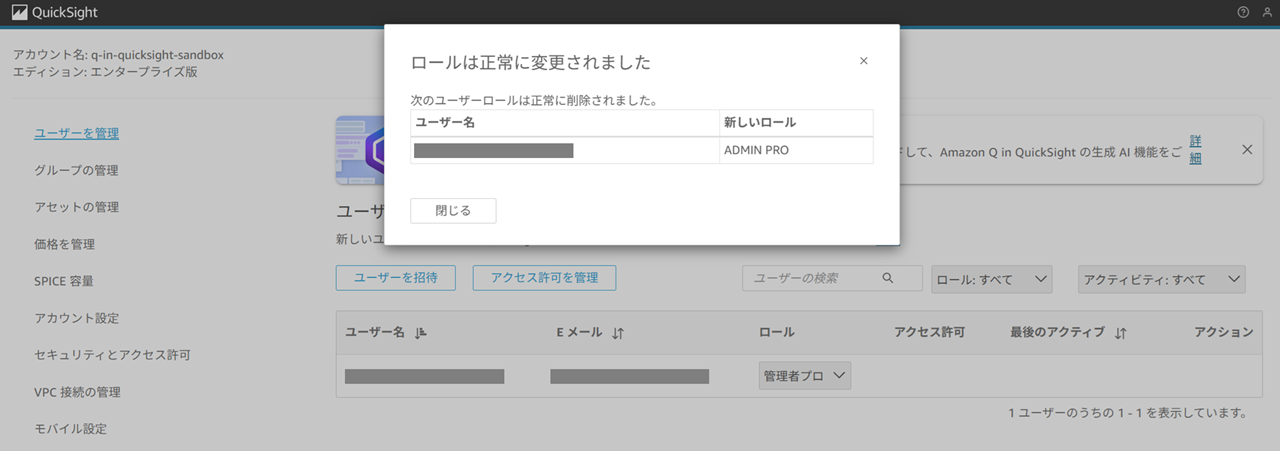This screenshot has height=451, width=1280.
Task: Click the dialog title ロールは正常に変更されました
Action: coord(531,62)
